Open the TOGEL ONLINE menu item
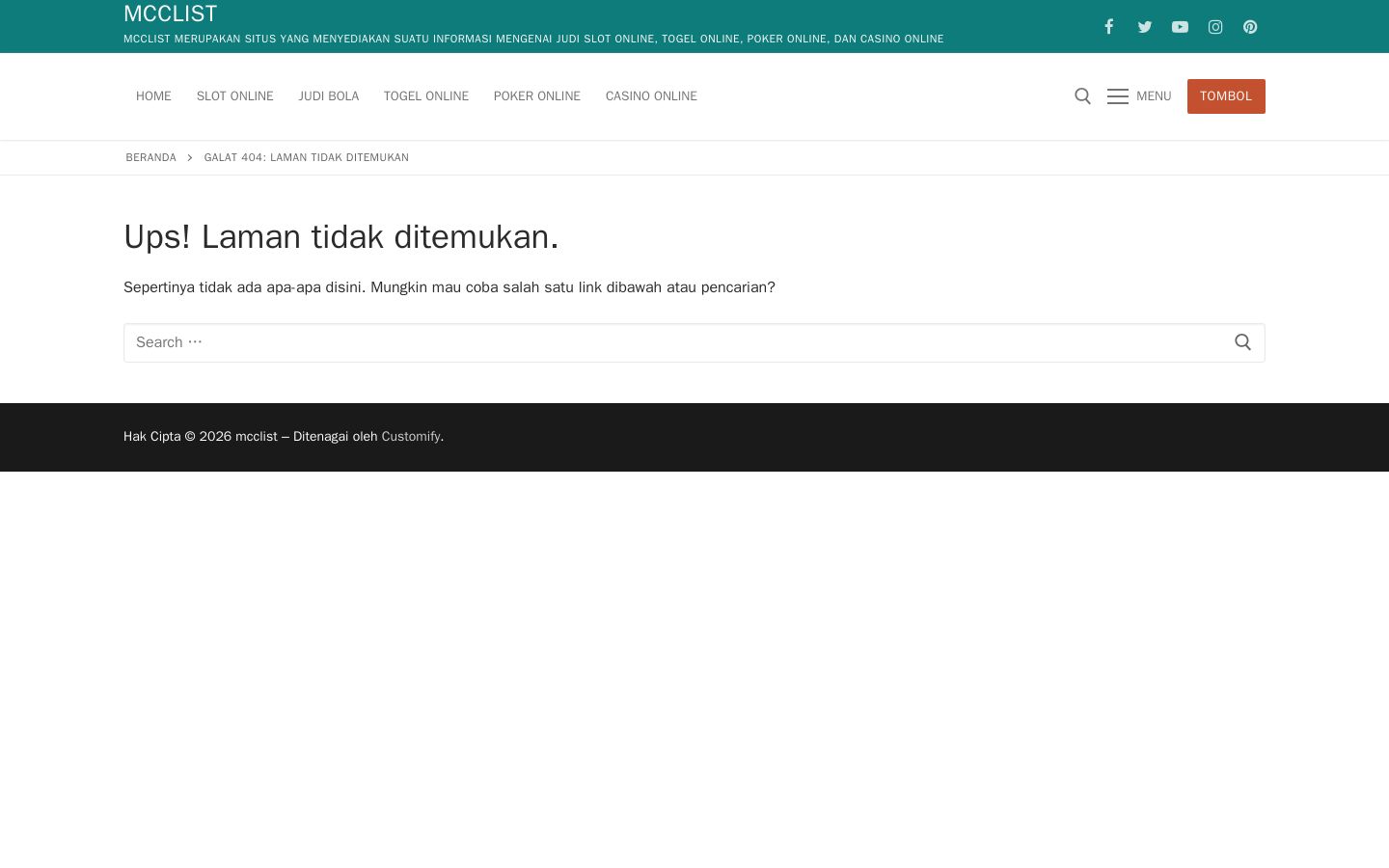This screenshot has width=1389, height=868. (x=426, y=96)
